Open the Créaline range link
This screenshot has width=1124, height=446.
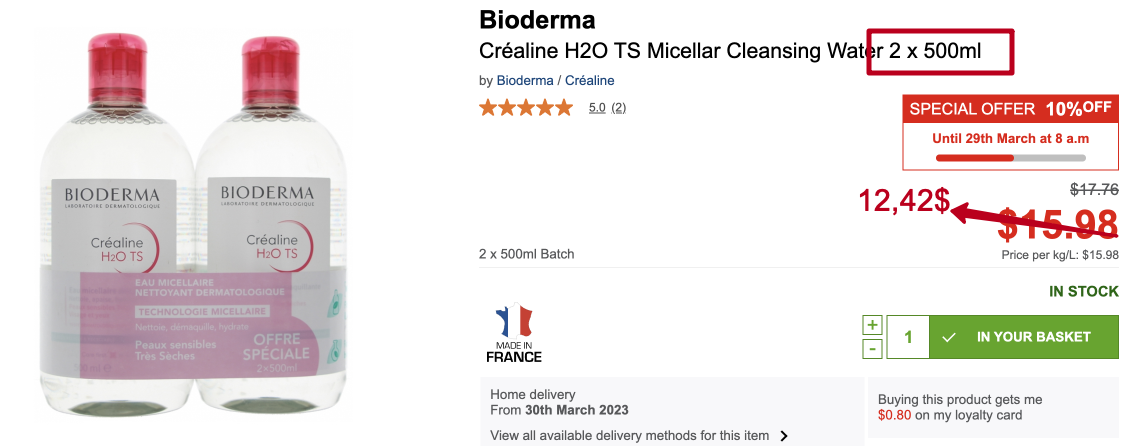tap(590, 80)
